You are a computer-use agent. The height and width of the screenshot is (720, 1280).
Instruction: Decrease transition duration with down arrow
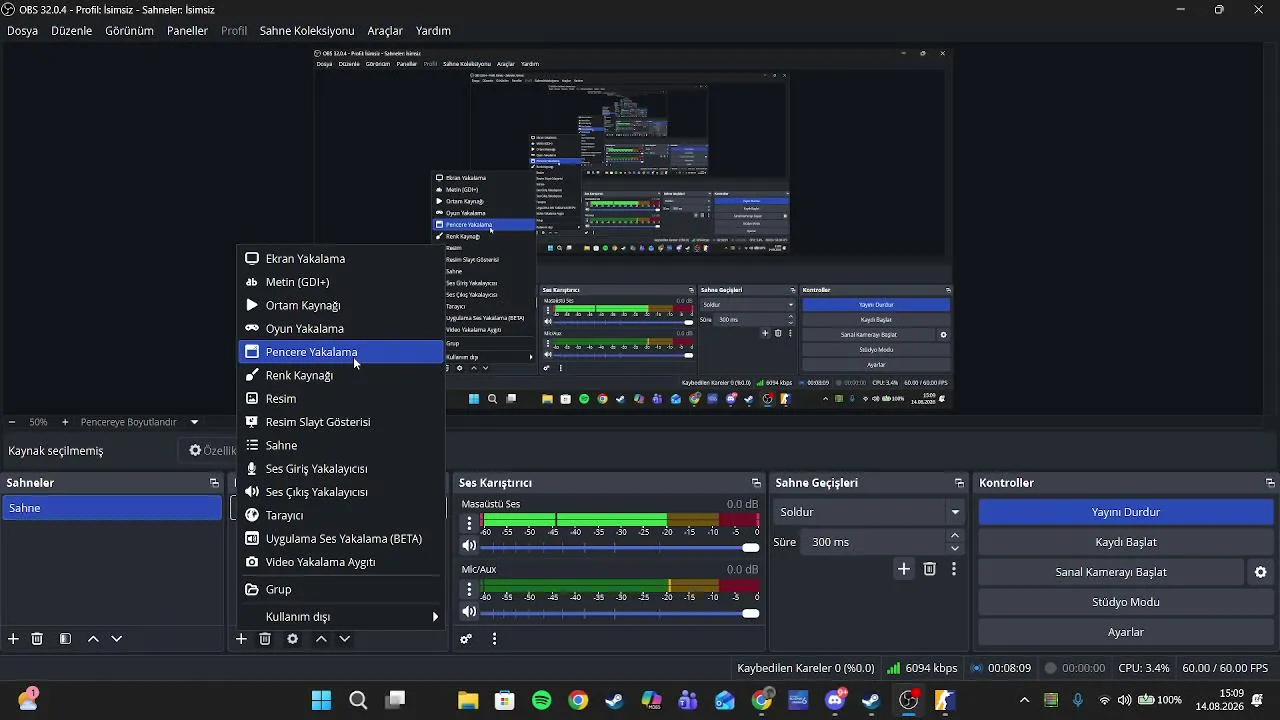click(x=955, y=548)
